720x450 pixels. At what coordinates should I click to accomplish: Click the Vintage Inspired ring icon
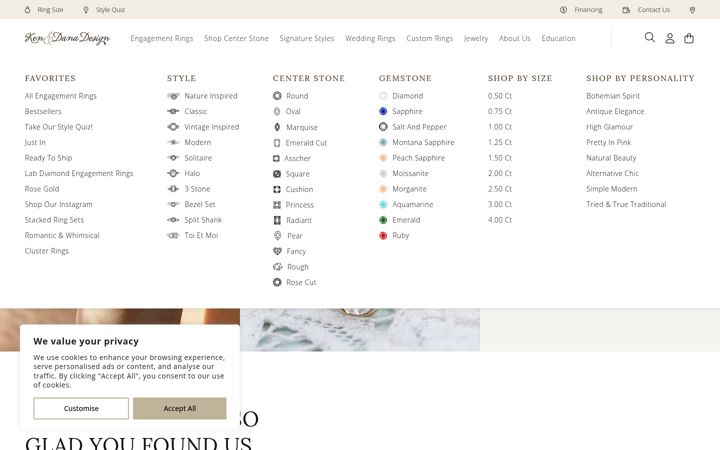(x=173, y=127)
